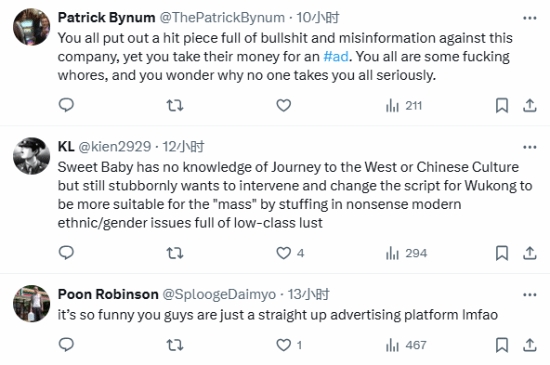View analytics showing 211 views
The height and width of the screenshot is (365, 550).
click(x=404, y=106)
